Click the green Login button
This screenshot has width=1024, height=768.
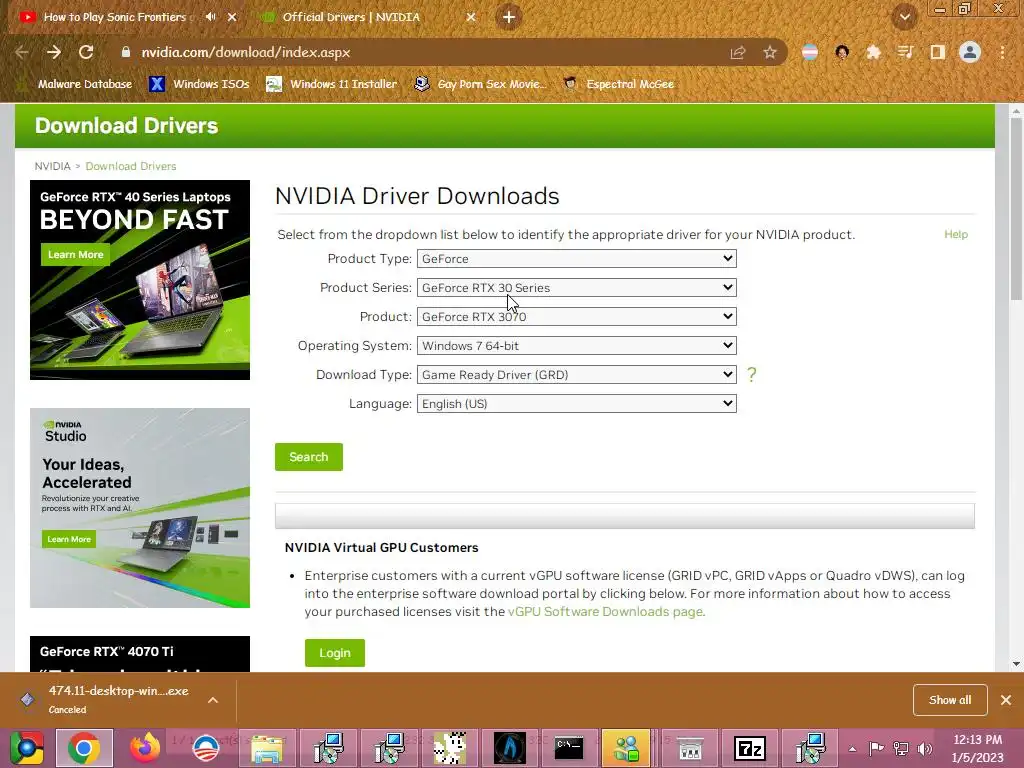point(335,653)
